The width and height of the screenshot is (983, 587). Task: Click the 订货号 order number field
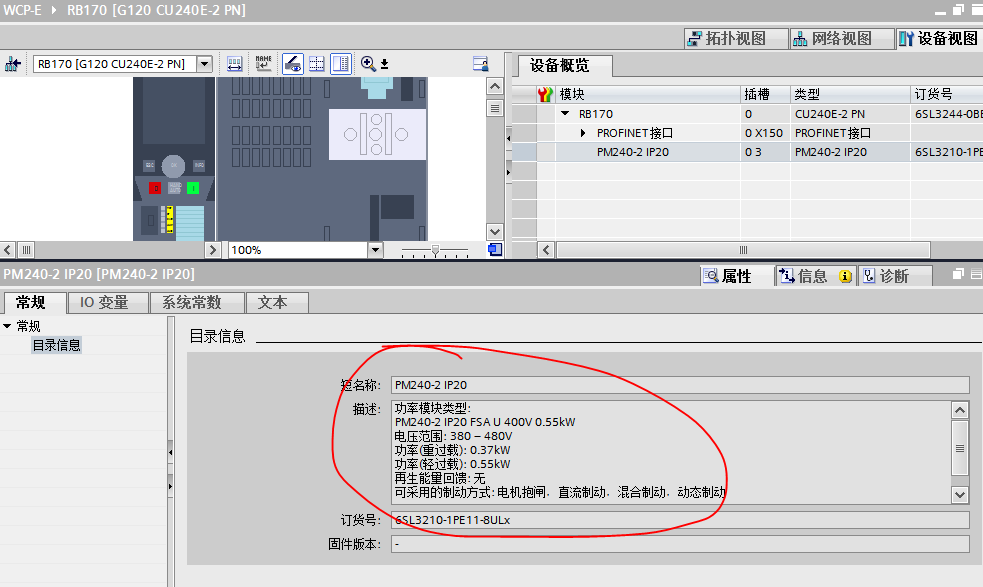(680, 520)
